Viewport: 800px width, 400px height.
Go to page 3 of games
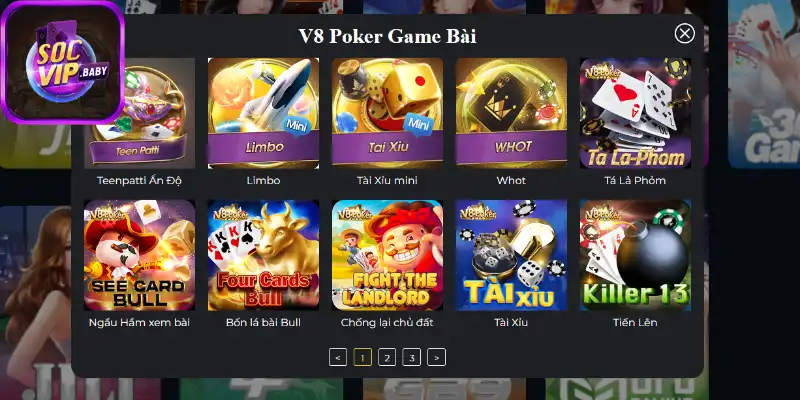point(411,357)
